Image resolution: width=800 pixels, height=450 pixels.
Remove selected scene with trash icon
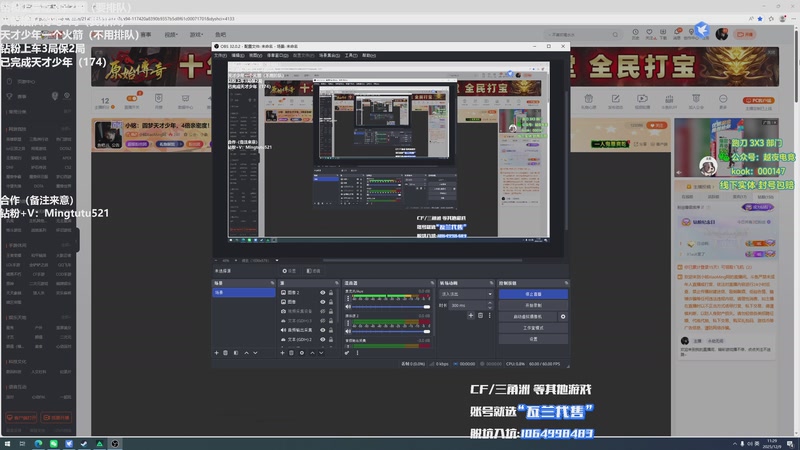click(x=226, y=353)
